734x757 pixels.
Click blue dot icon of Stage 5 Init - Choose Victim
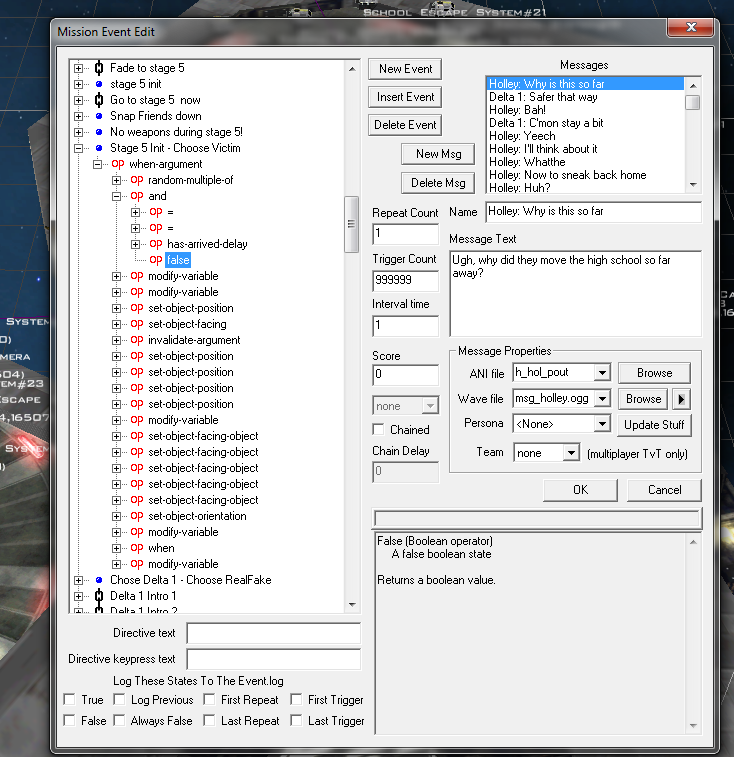[99, 148]
